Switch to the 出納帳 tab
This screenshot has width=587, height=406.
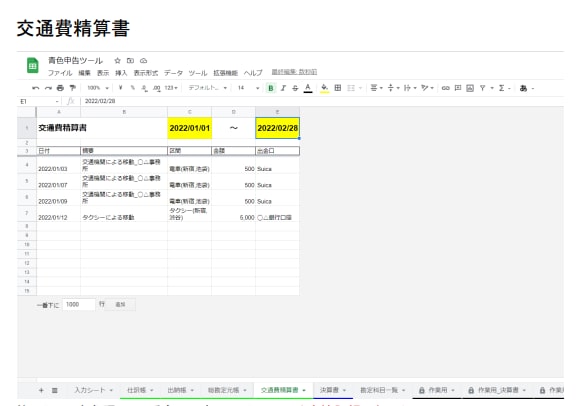coord(180,390)
